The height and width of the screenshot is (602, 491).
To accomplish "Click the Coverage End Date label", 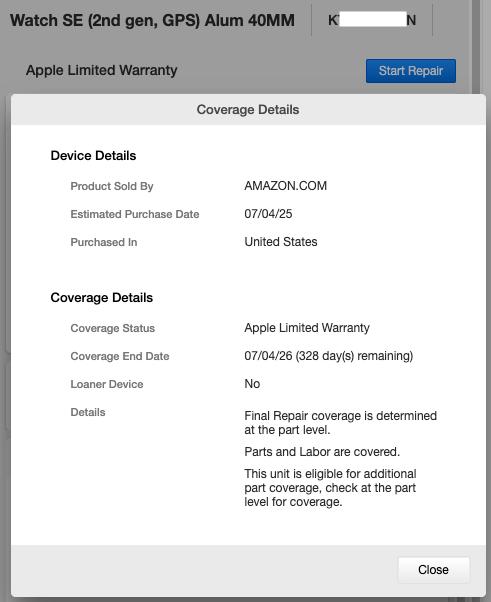I will [x=120, y=356].
